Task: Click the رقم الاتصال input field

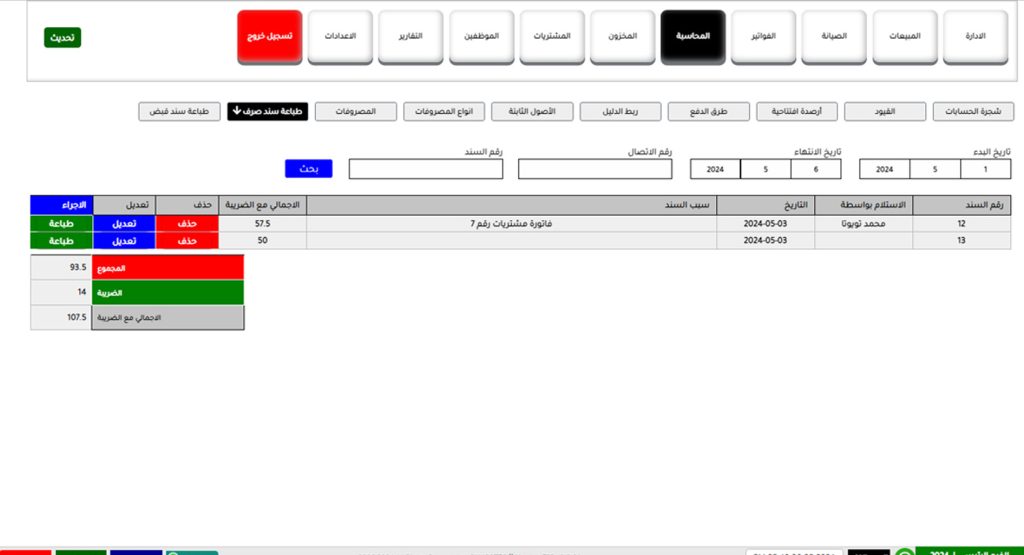Action: point(595,169)
